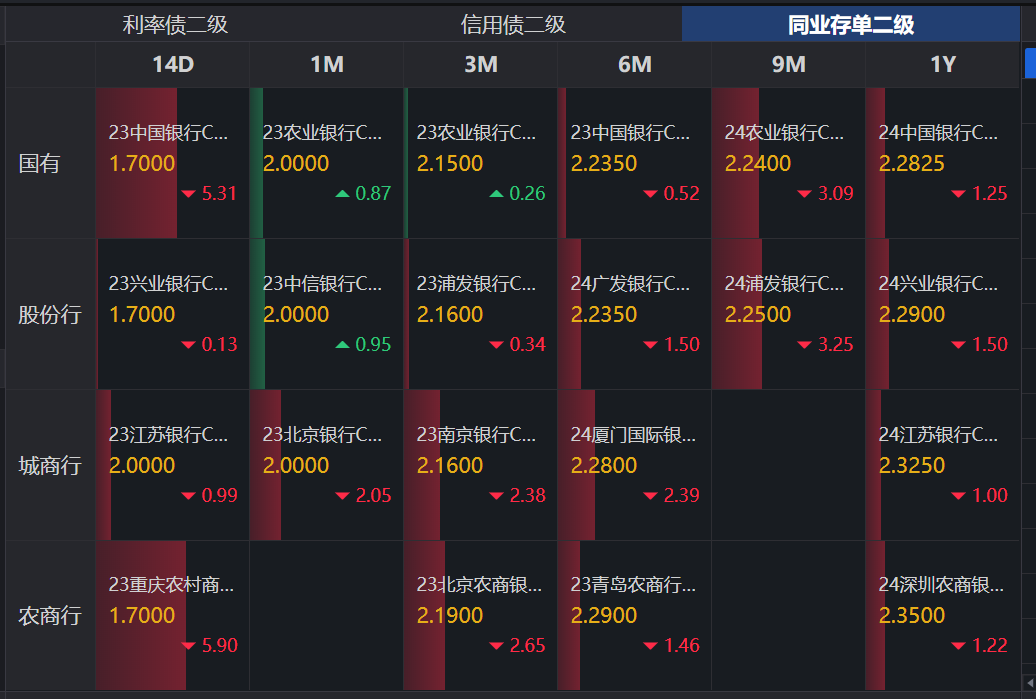Screen dimensions: 1036x699
Task: Select the 1Y column header
Action: [x=944, y=64]
